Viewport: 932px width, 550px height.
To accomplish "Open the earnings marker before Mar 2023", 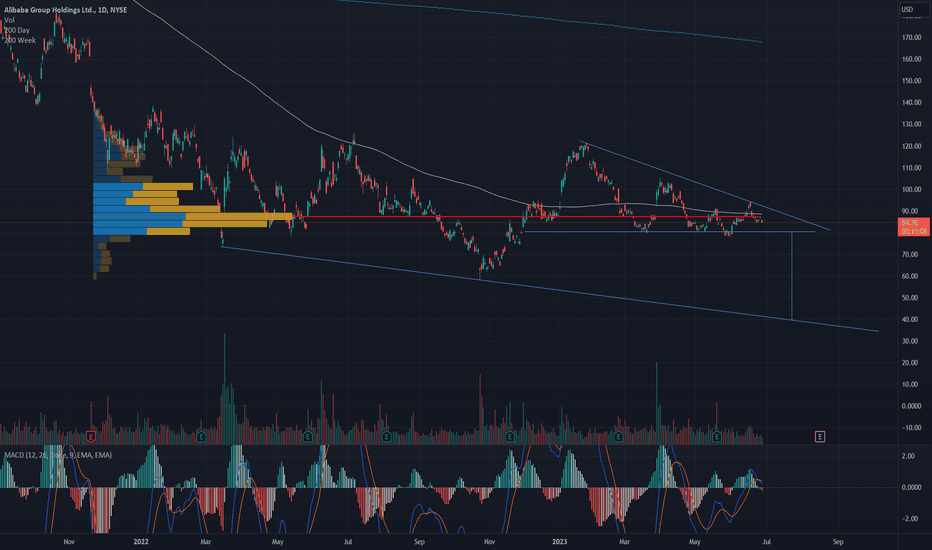I will 618,437.
